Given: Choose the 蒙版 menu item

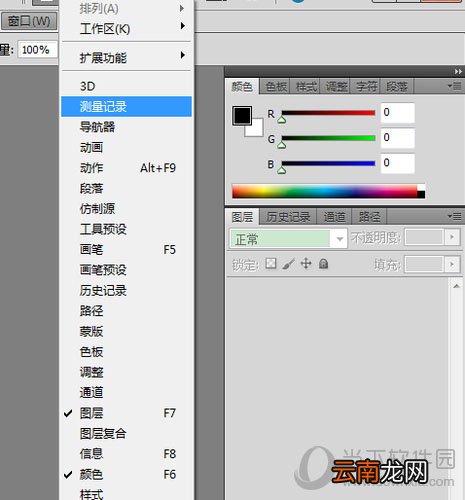Looking at the screenshot, I should 126,331.
